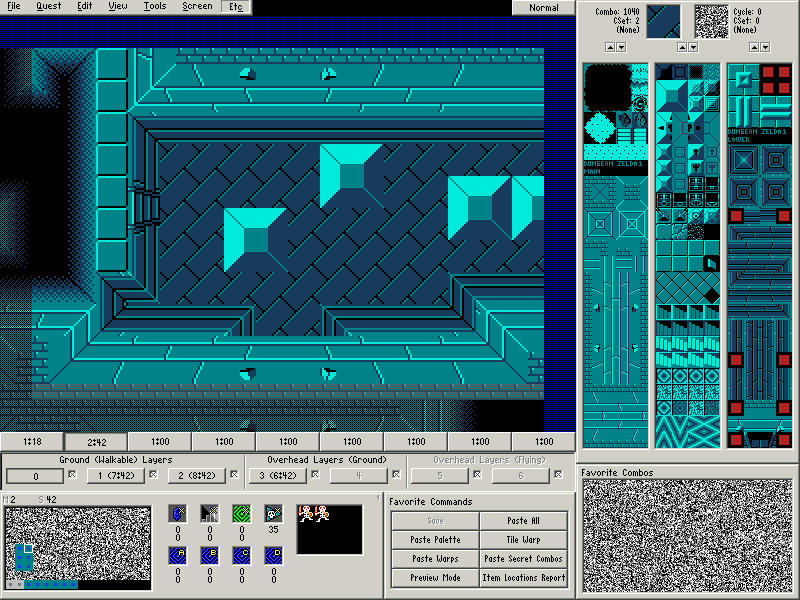
Task: Open the File menu
Action: [14, 7]
